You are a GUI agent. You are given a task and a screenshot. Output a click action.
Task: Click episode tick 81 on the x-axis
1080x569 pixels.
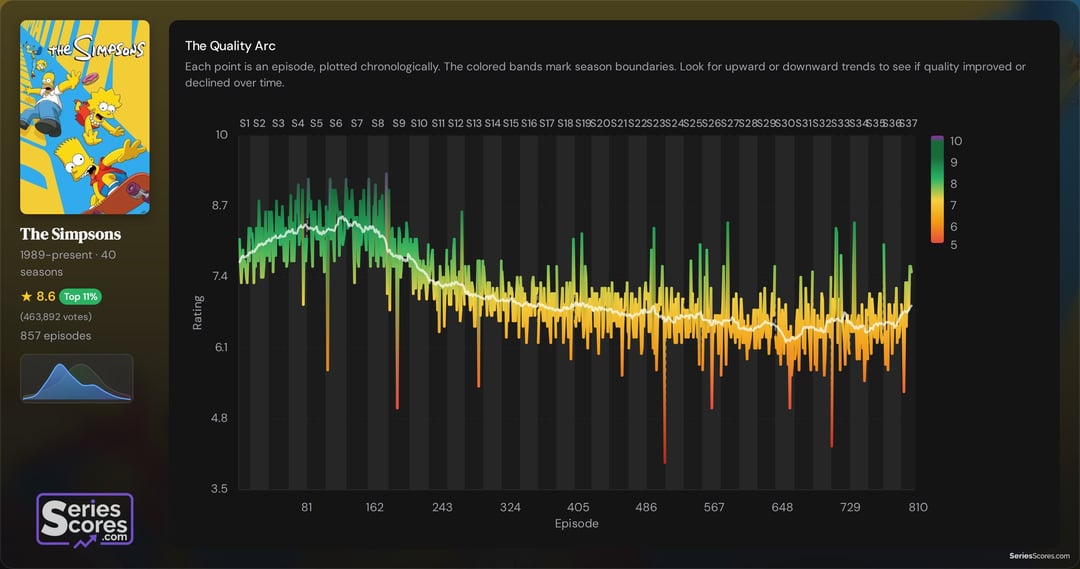pos(307,507)
